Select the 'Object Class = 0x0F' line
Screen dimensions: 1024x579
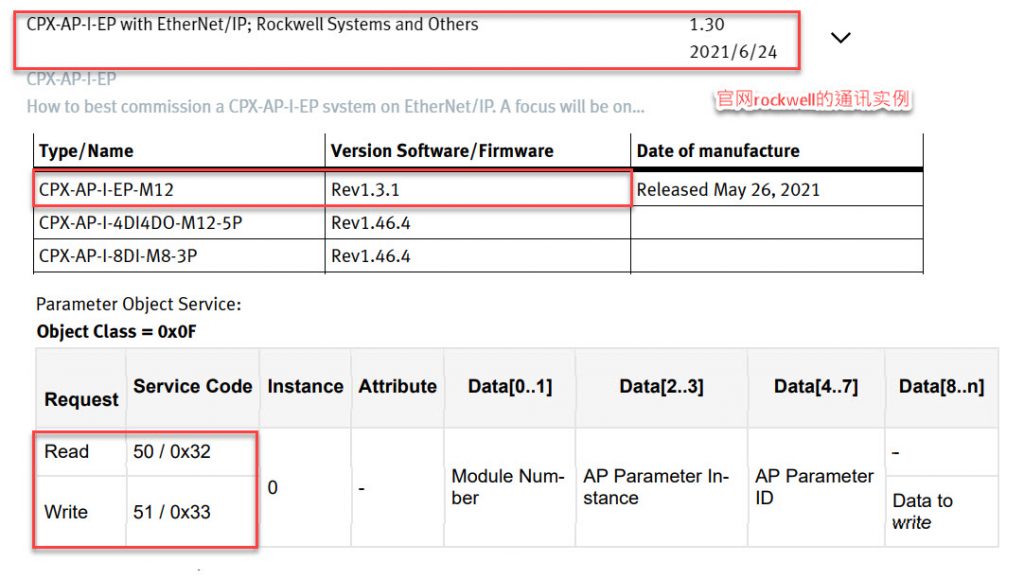(116, 332)
